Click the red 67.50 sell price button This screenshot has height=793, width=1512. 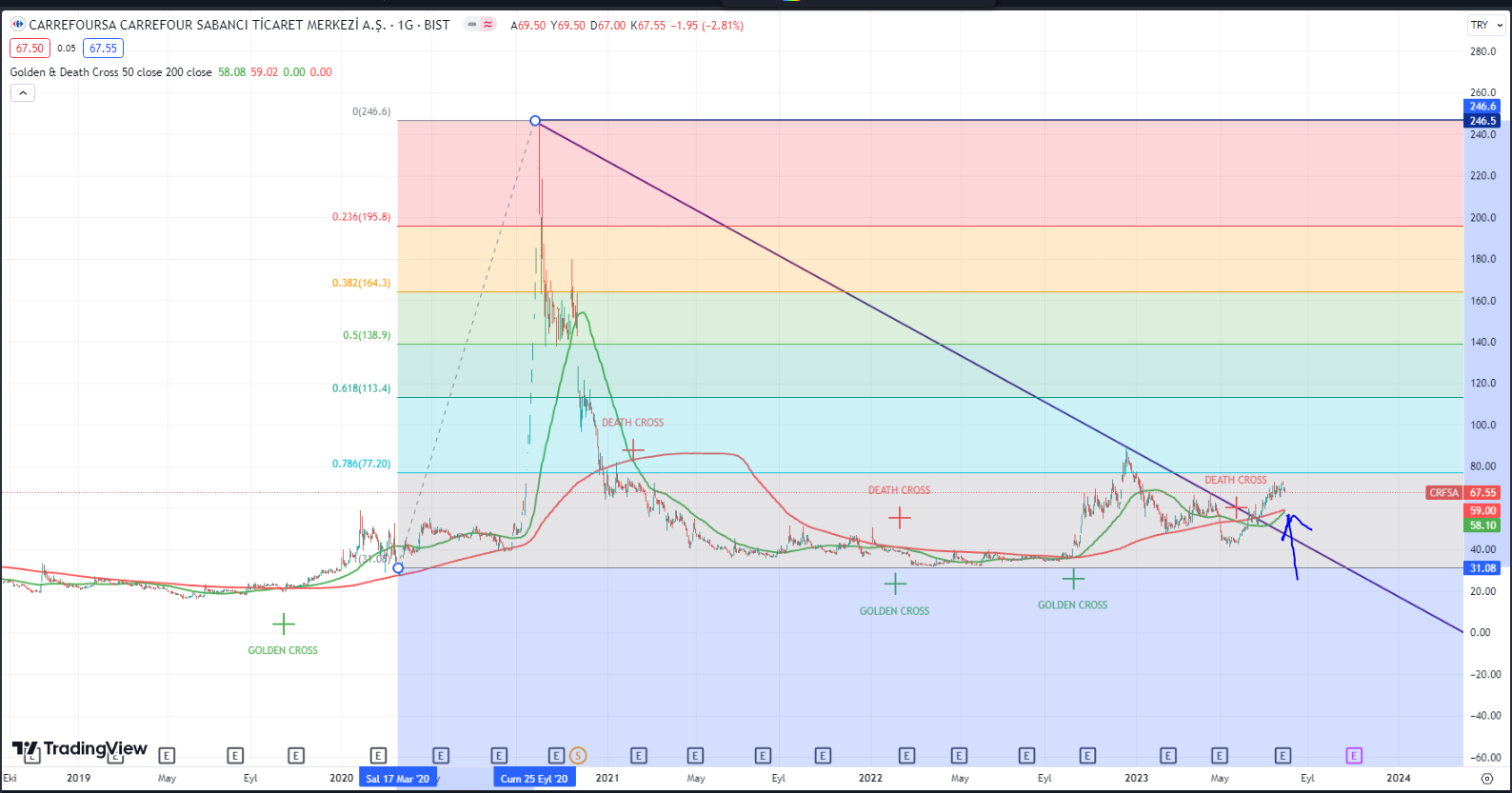30,49
